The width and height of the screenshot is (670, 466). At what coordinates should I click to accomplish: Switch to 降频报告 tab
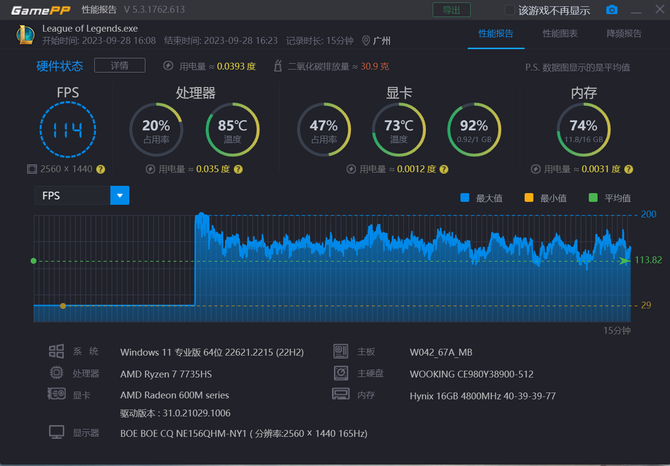pos(624,33)
